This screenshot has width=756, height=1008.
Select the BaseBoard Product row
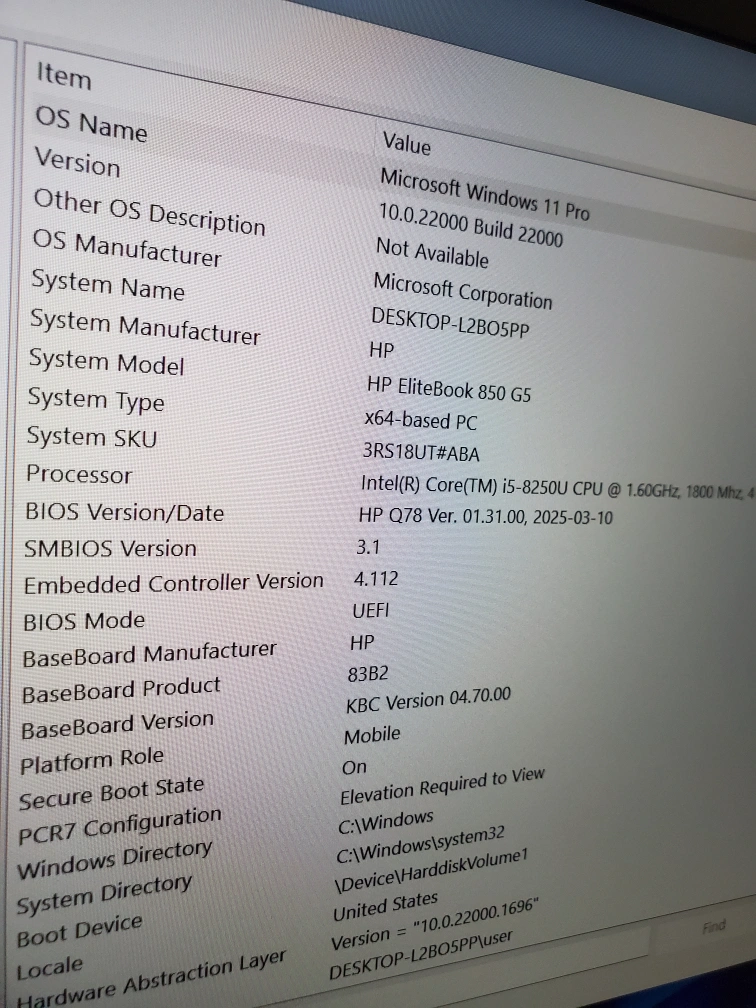(121, 690)
